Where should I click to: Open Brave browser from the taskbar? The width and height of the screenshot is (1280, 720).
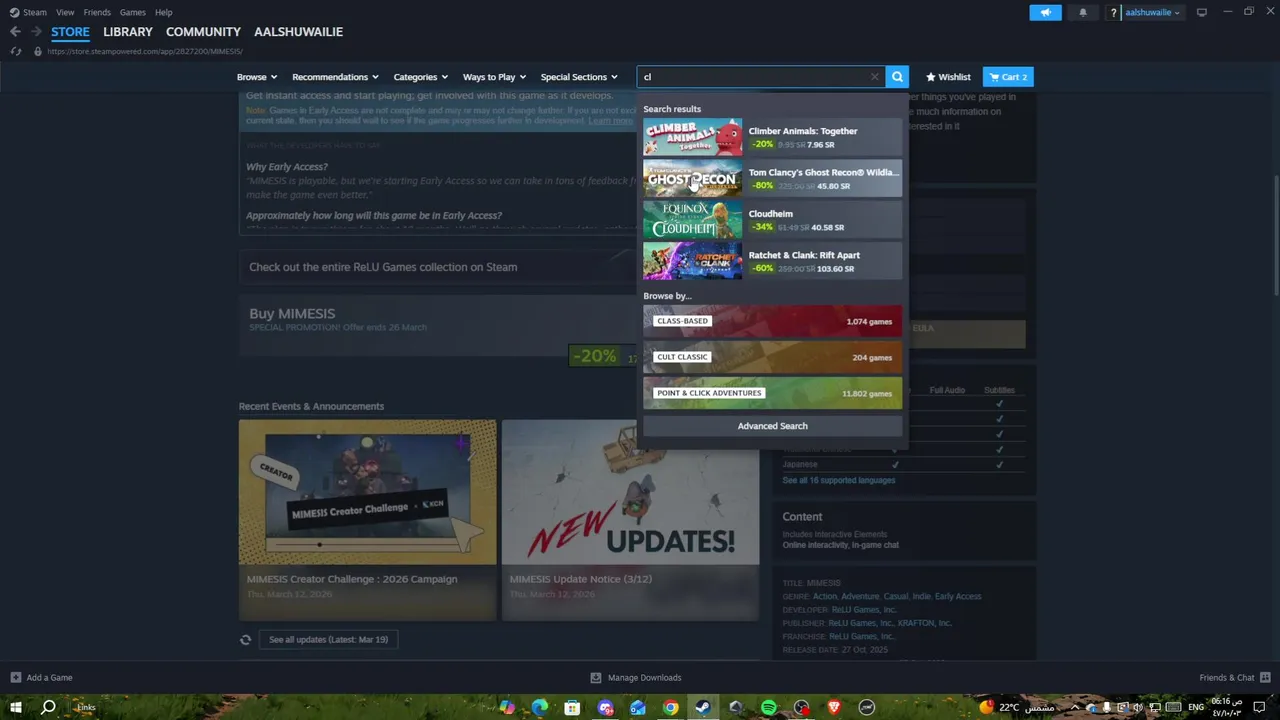point(834,707)
